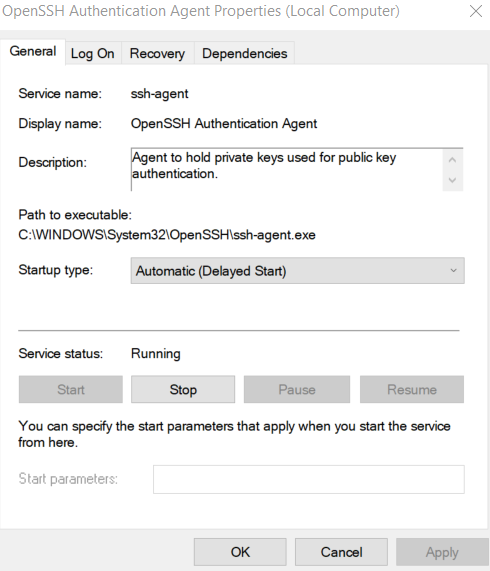Open the Dependencies tab
The height and width of the screenshot is (571, 490).
point(245,54)
